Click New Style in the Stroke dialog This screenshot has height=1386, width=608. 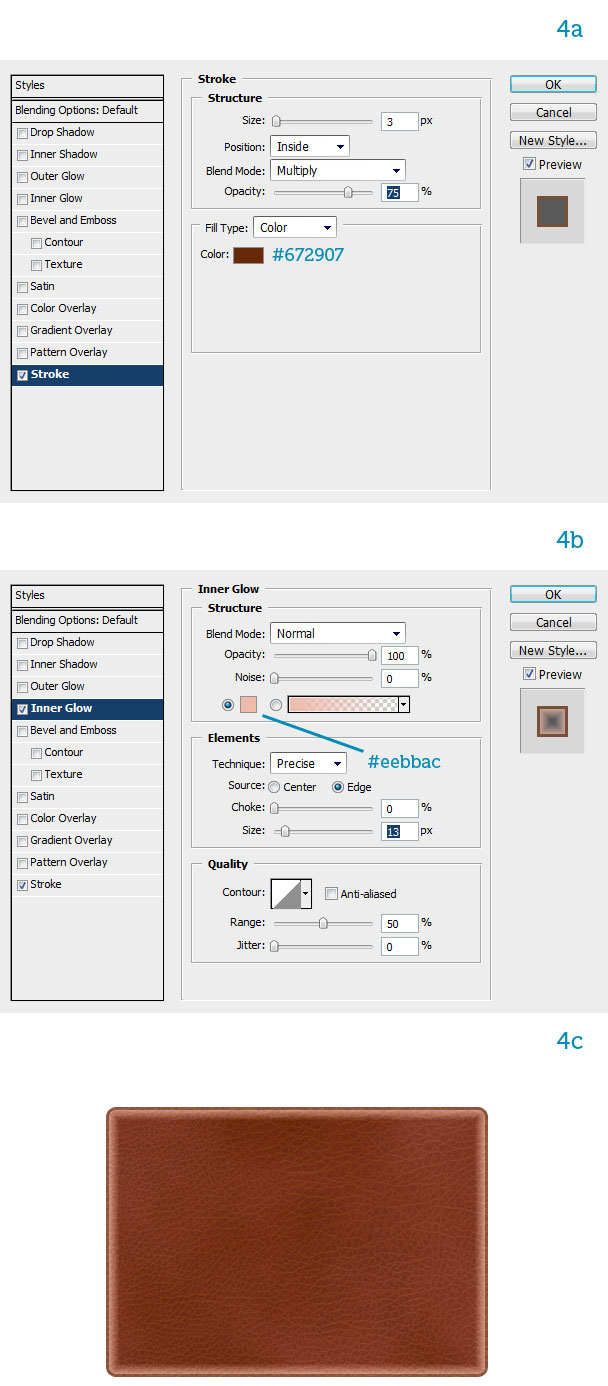point(553,141)
